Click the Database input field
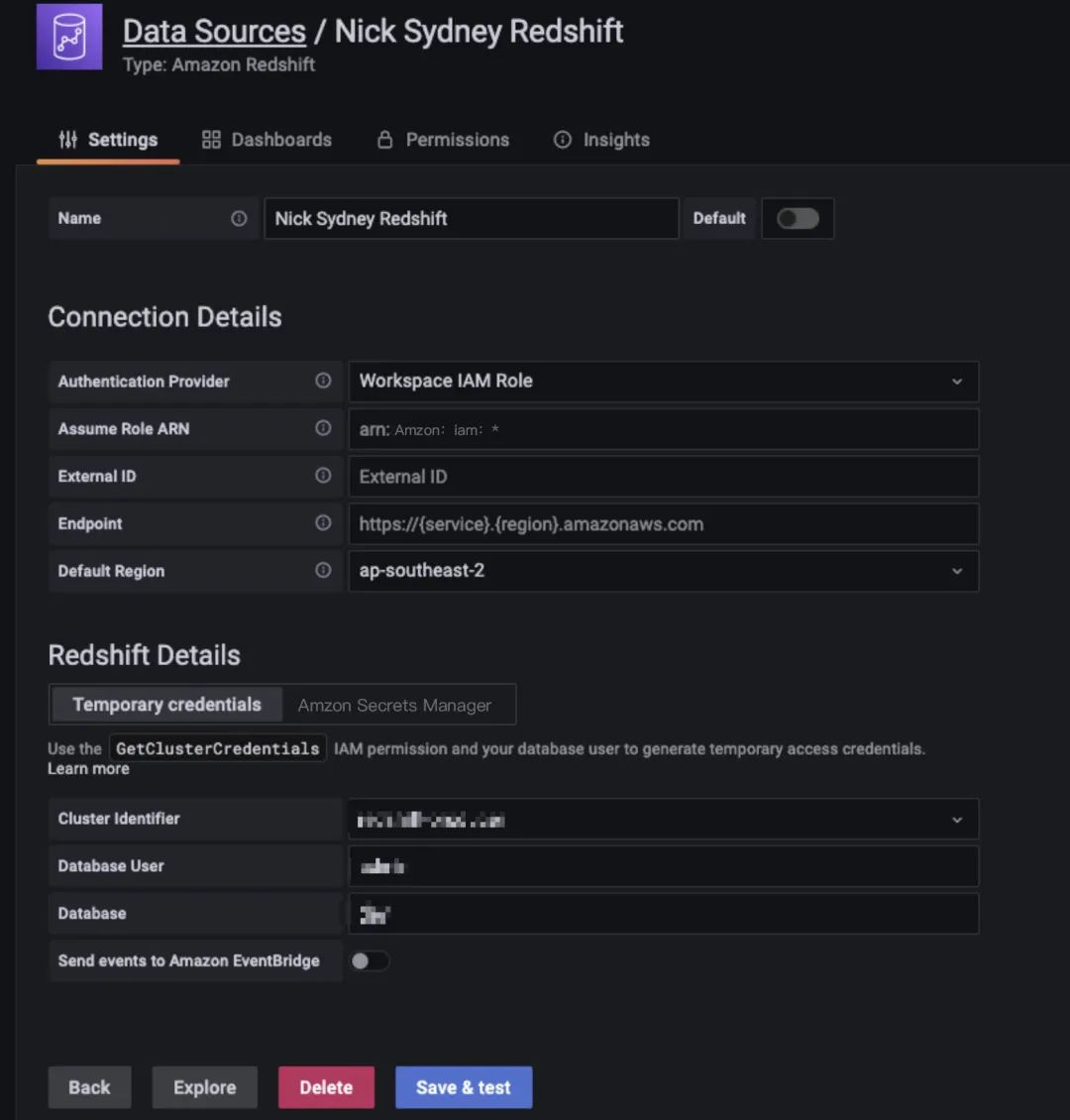 tap(663, 914)
